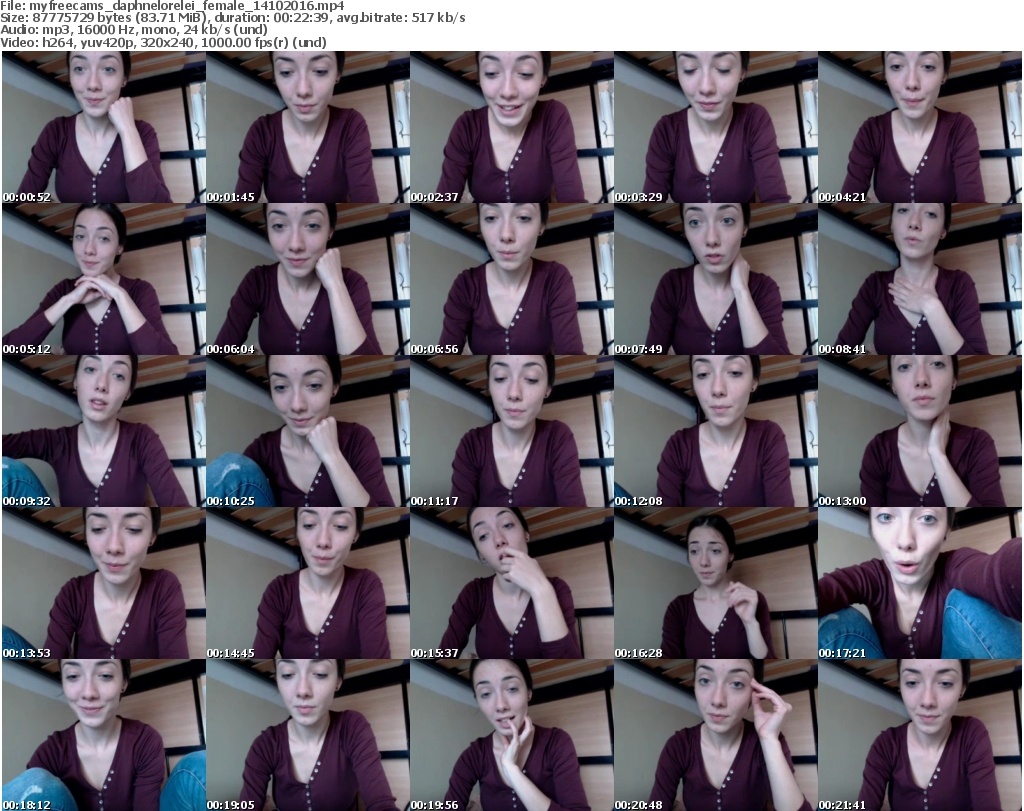The image size is (1024, 811).
Task: Pick the 00:11:17 preview frame
Action: 512,432
